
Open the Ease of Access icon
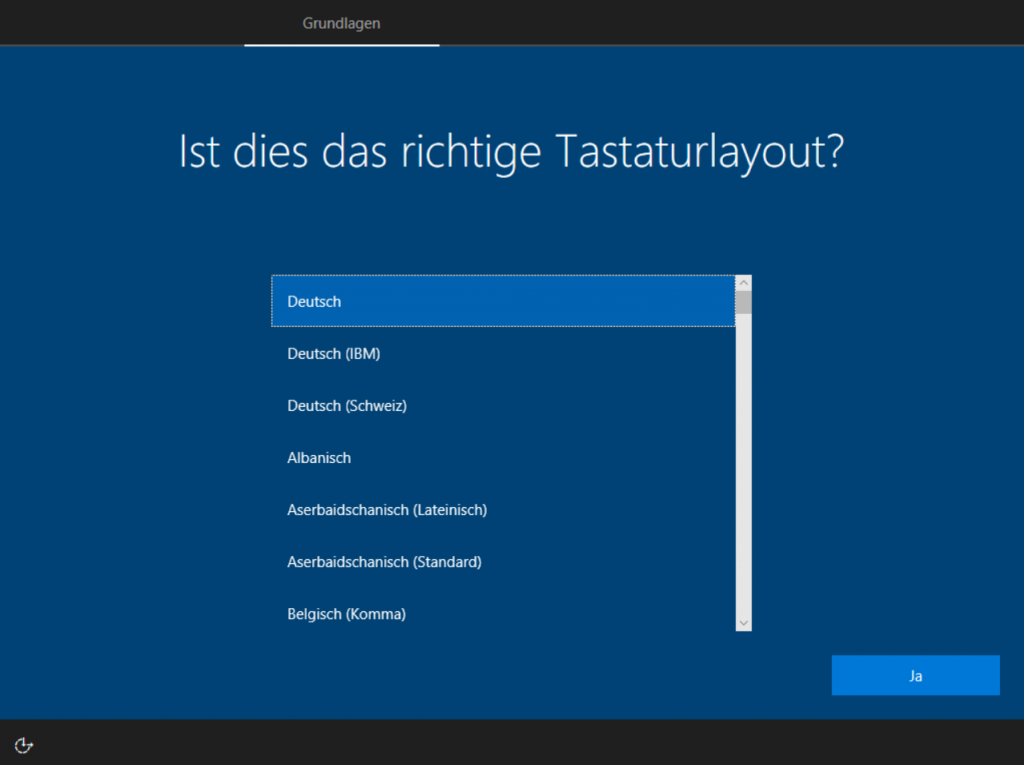click(24, 745)
